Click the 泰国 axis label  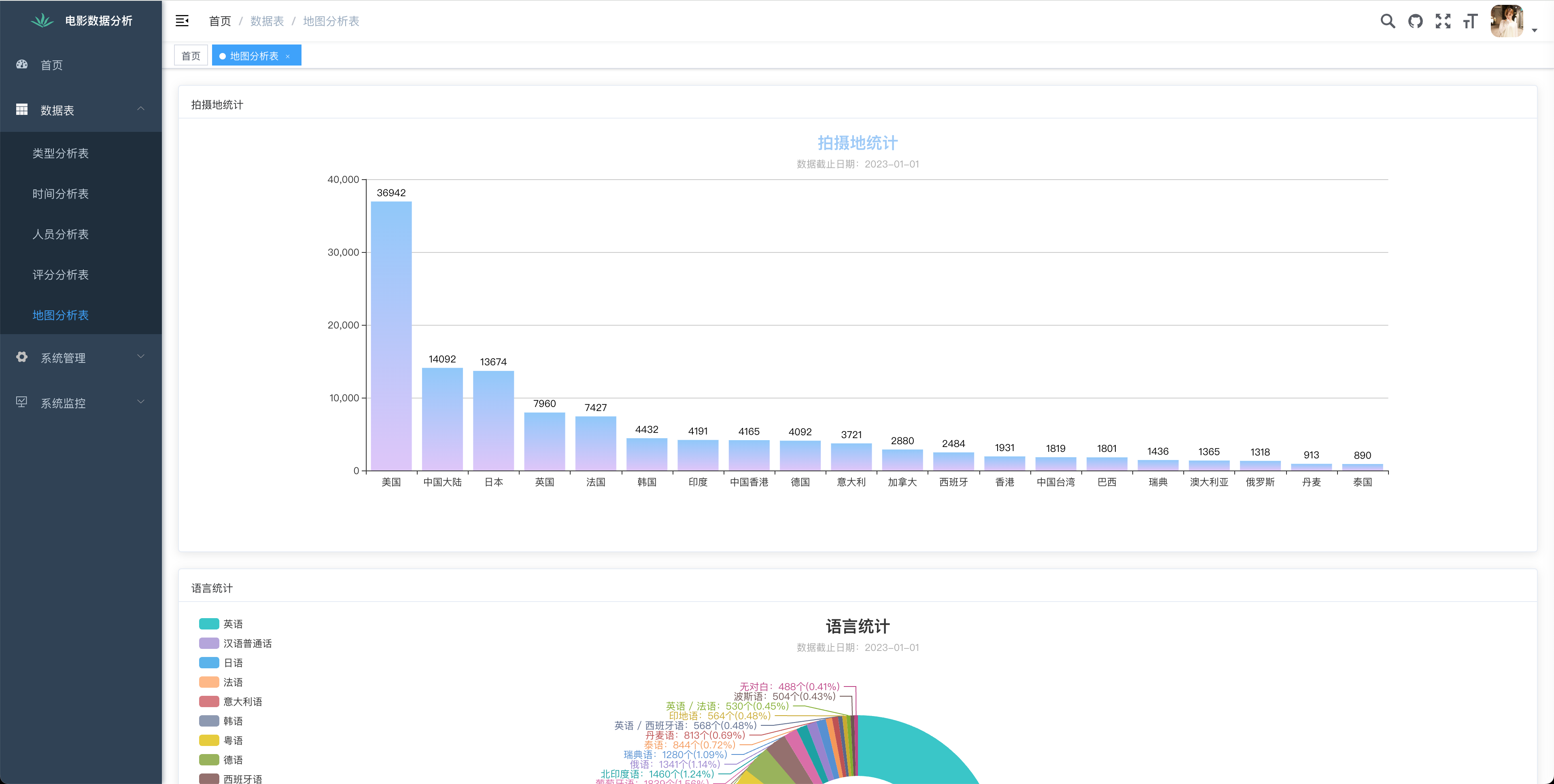1362,482
